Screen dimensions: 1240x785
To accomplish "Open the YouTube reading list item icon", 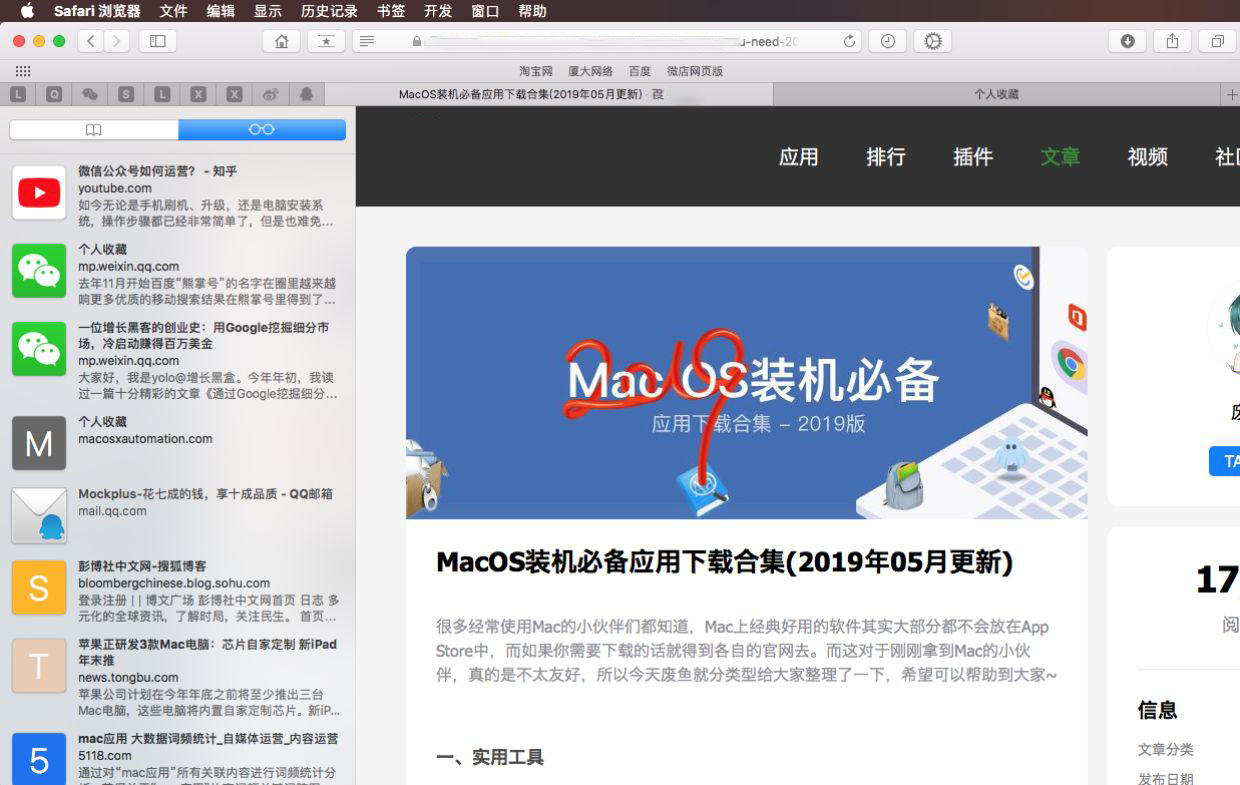I will tap(39, 192).
